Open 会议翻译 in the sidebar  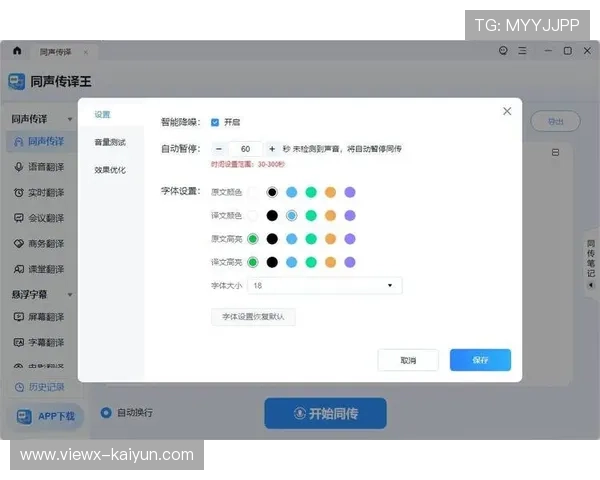[x=39, y=218]
